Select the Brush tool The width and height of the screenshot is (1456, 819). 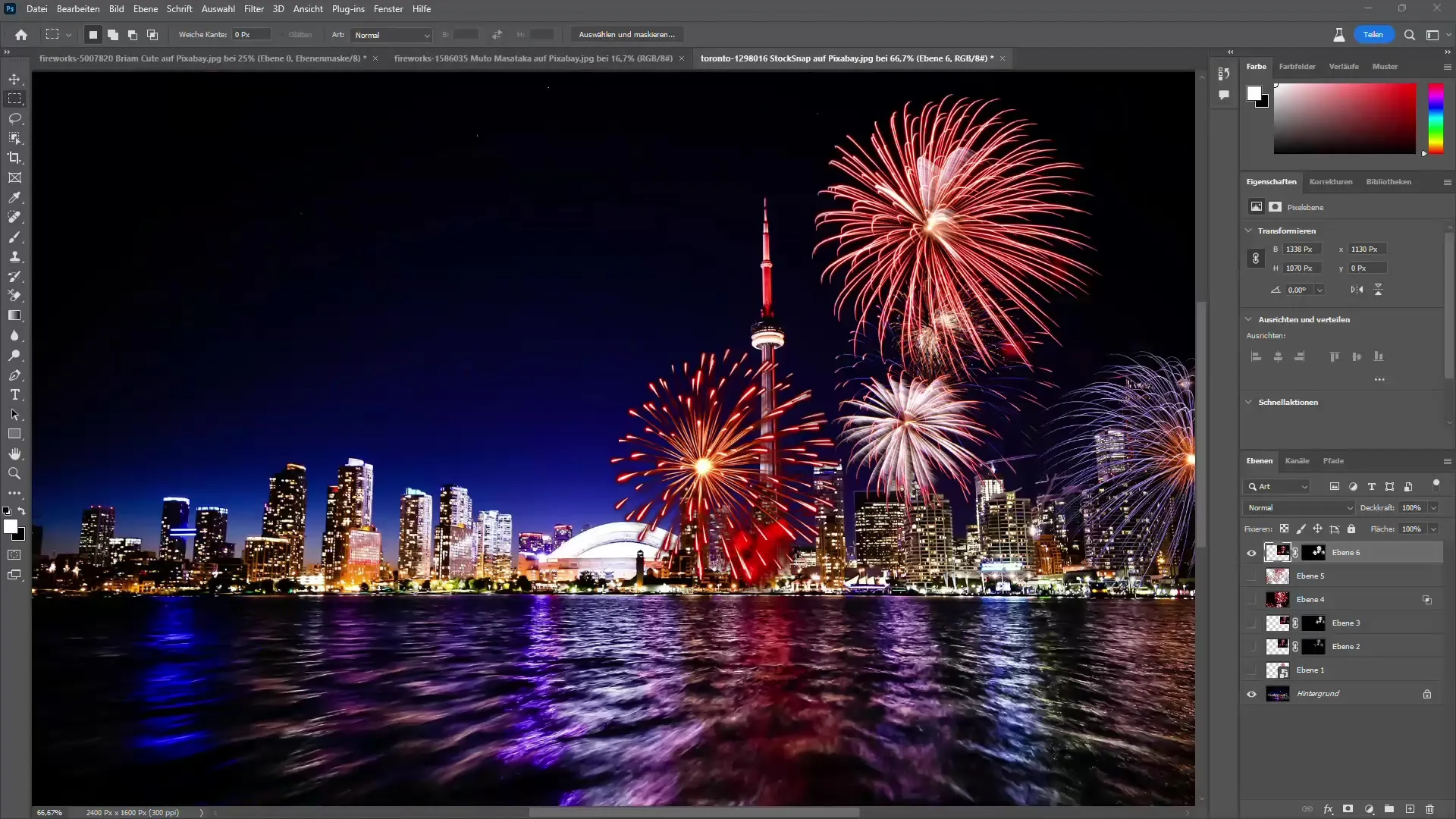(15, 238)
